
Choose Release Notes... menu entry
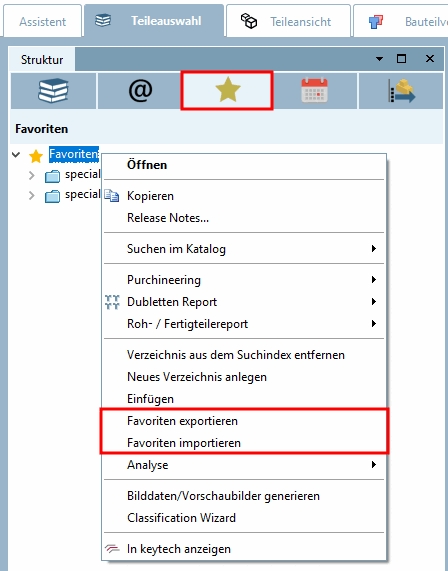[244, 218]
